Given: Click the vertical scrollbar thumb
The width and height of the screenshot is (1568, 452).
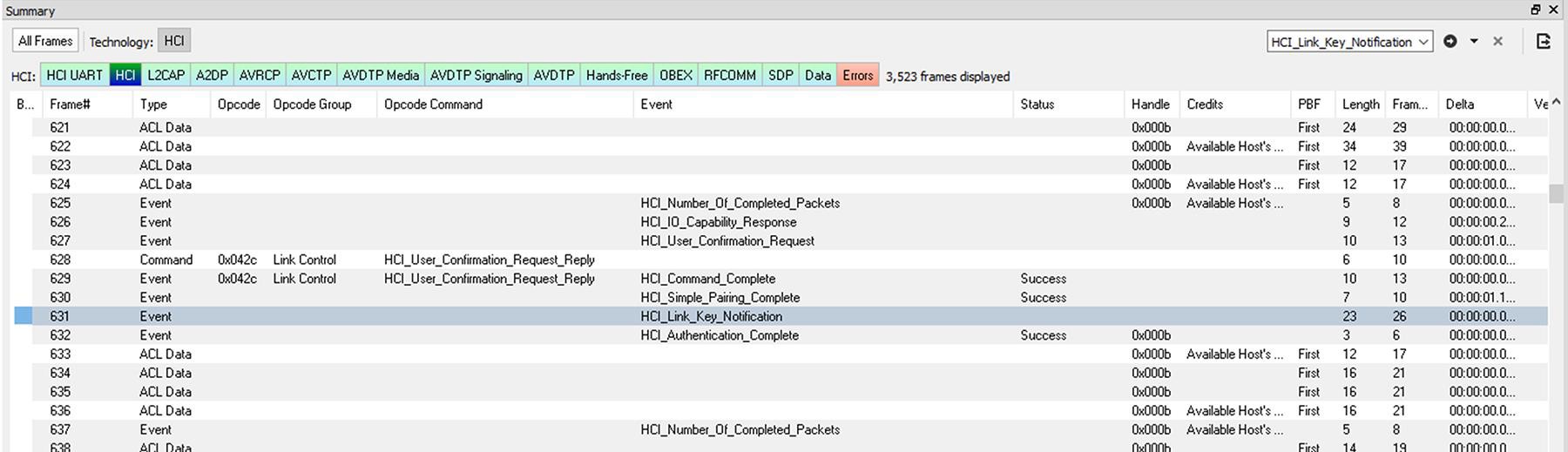Looking at the screenshot, I should point(1556,193).
